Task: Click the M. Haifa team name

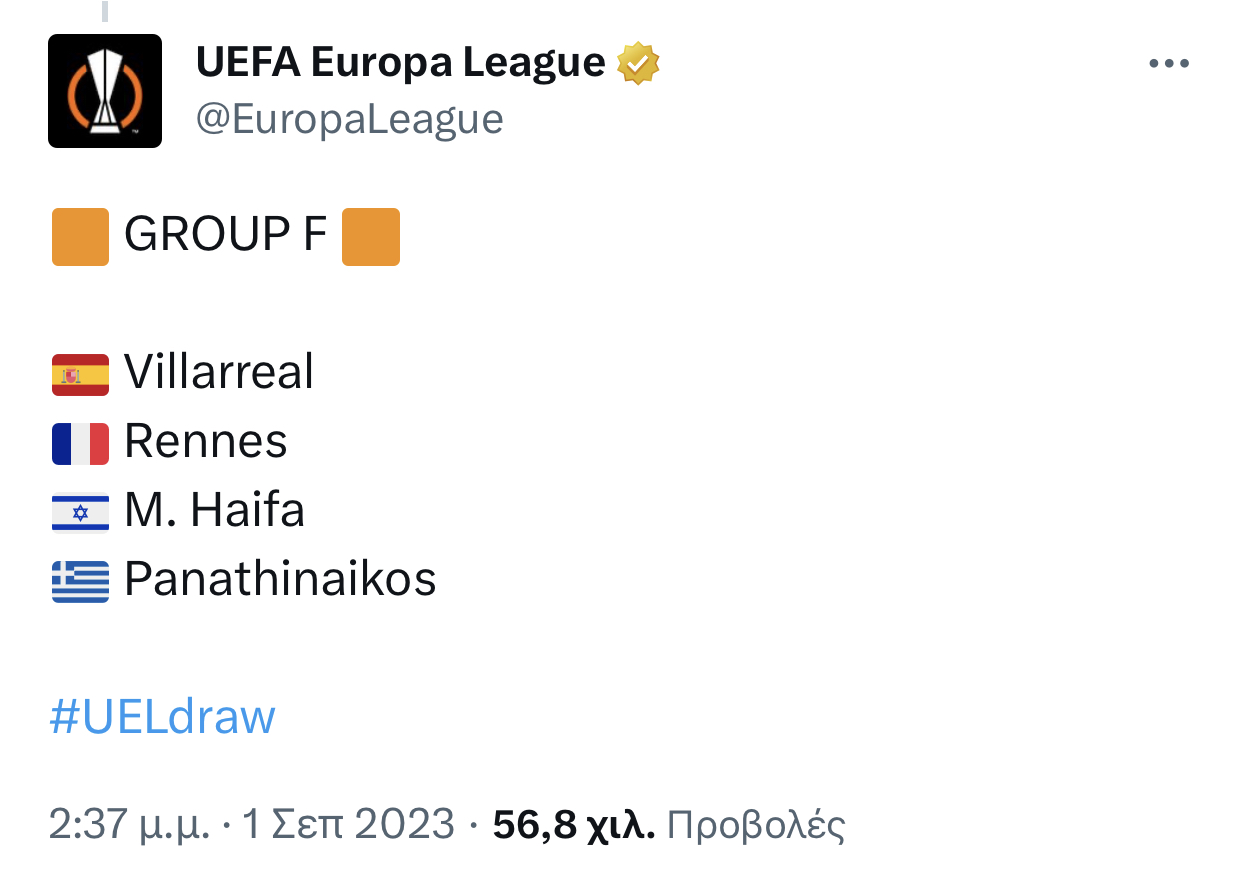Action: [x=214, y=510]
